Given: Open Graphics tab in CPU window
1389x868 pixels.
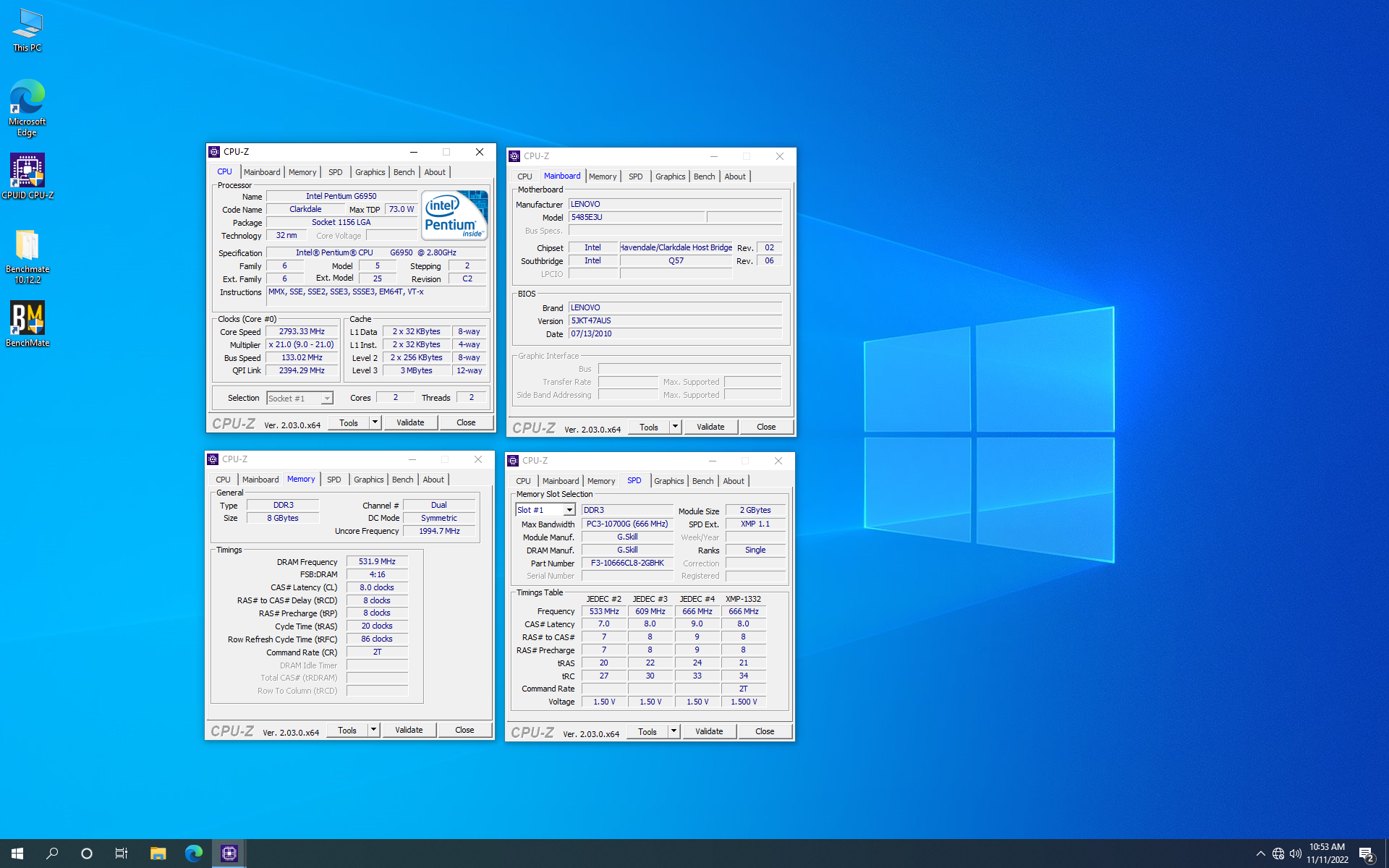Looking at the screenshot, I should [x=370, y=172].
